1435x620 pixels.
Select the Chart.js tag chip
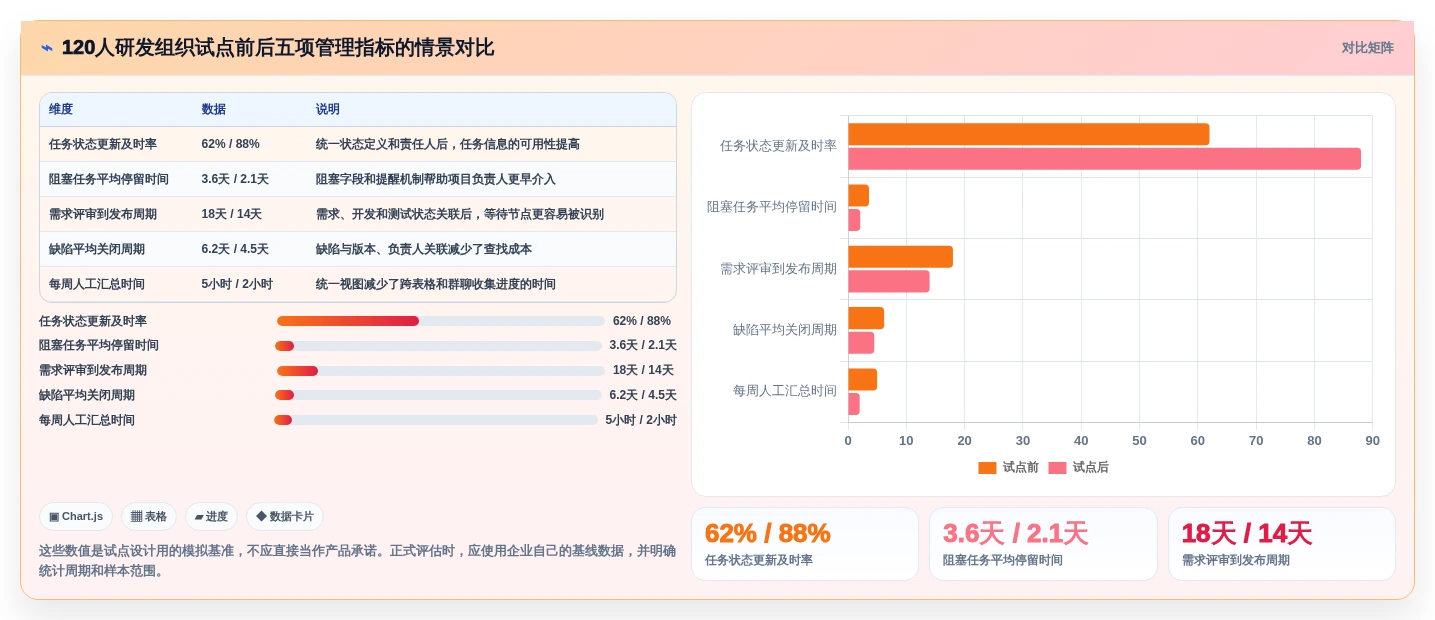pos(76,517)
